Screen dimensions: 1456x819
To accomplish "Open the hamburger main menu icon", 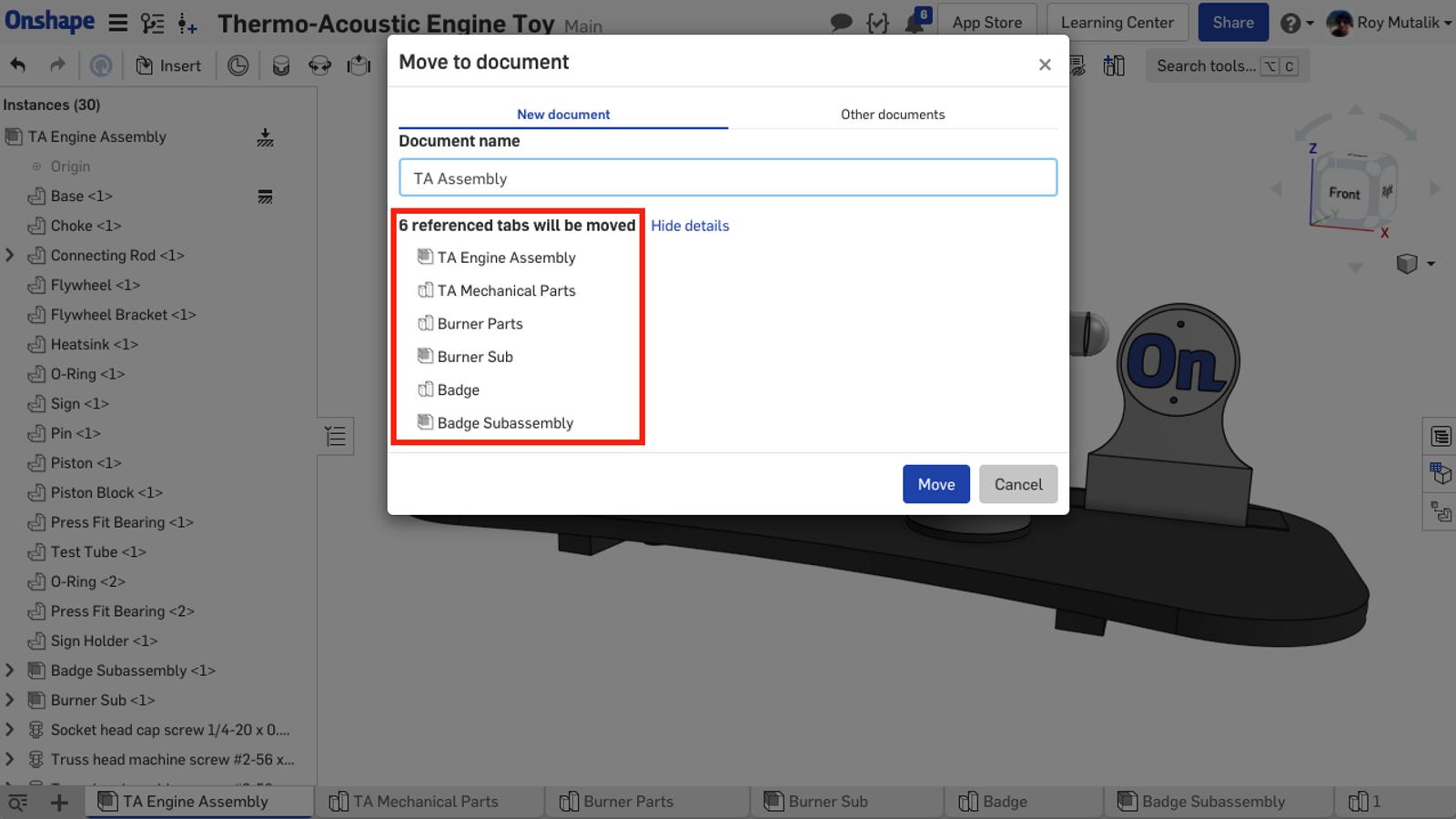I will pyautogui.click(x=118, y=23).
